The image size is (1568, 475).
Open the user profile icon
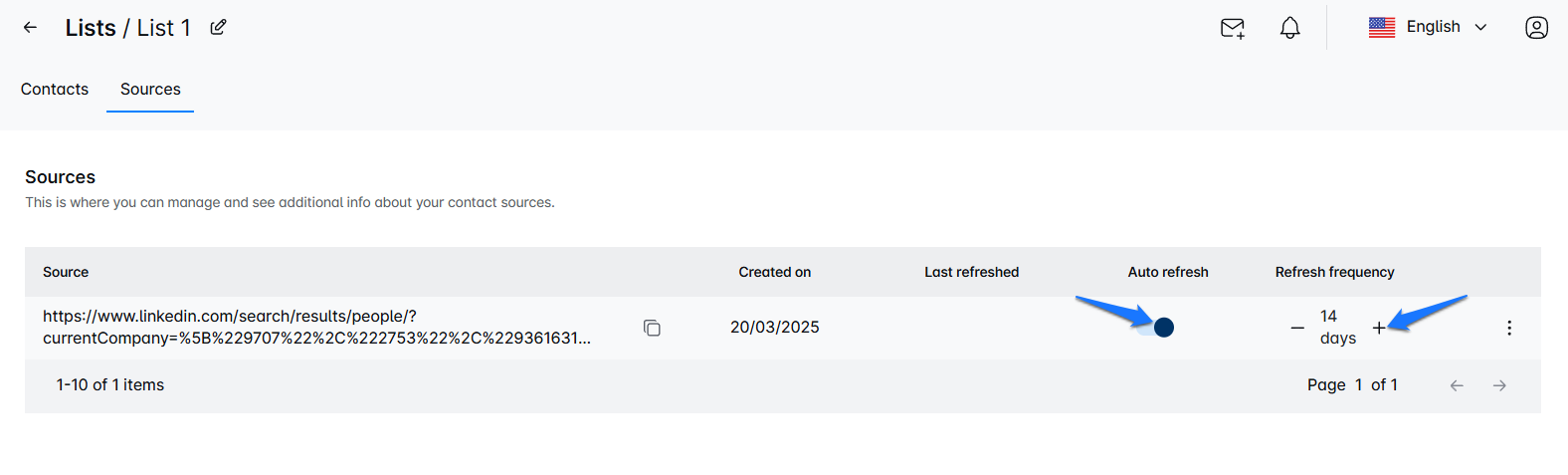(1536, 28)
